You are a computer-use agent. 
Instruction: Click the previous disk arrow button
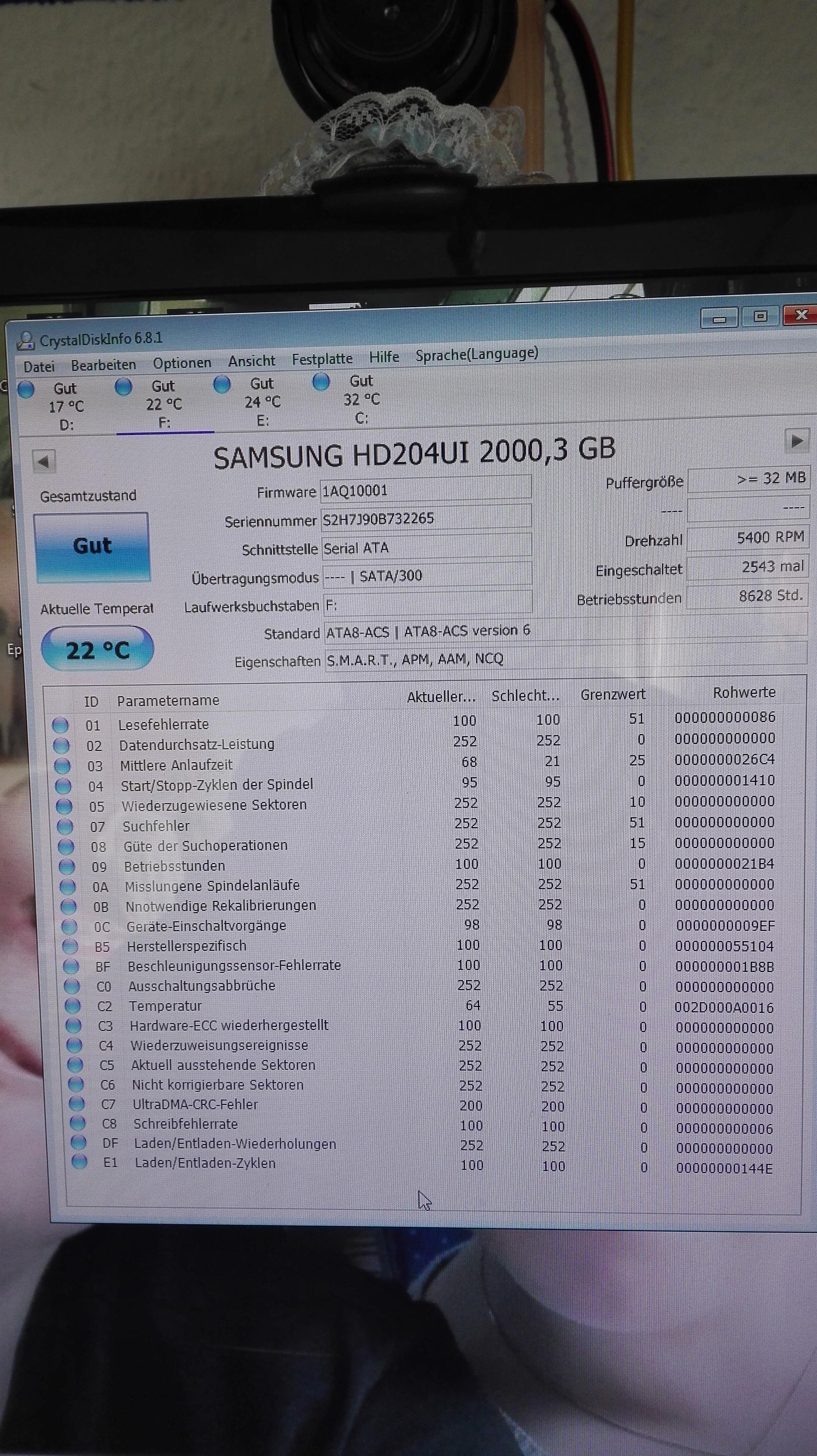[44, 461]
